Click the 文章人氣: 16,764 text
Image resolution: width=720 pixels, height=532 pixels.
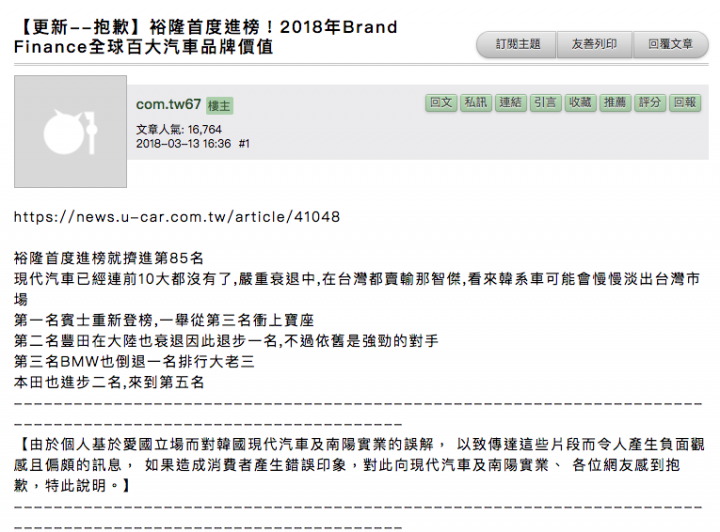pos(179,129)
